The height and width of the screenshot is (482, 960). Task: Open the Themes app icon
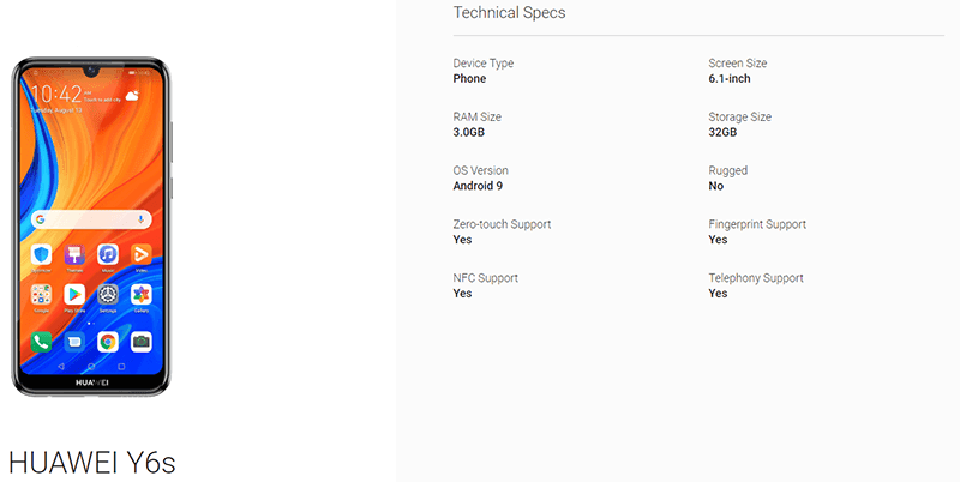(x=75, y=254)
